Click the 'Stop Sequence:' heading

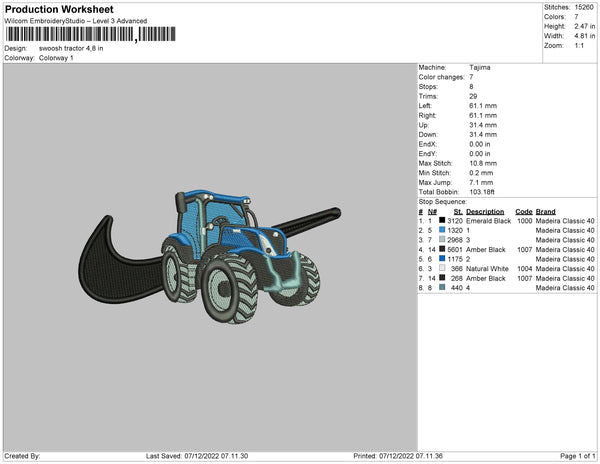pos(443,202)
